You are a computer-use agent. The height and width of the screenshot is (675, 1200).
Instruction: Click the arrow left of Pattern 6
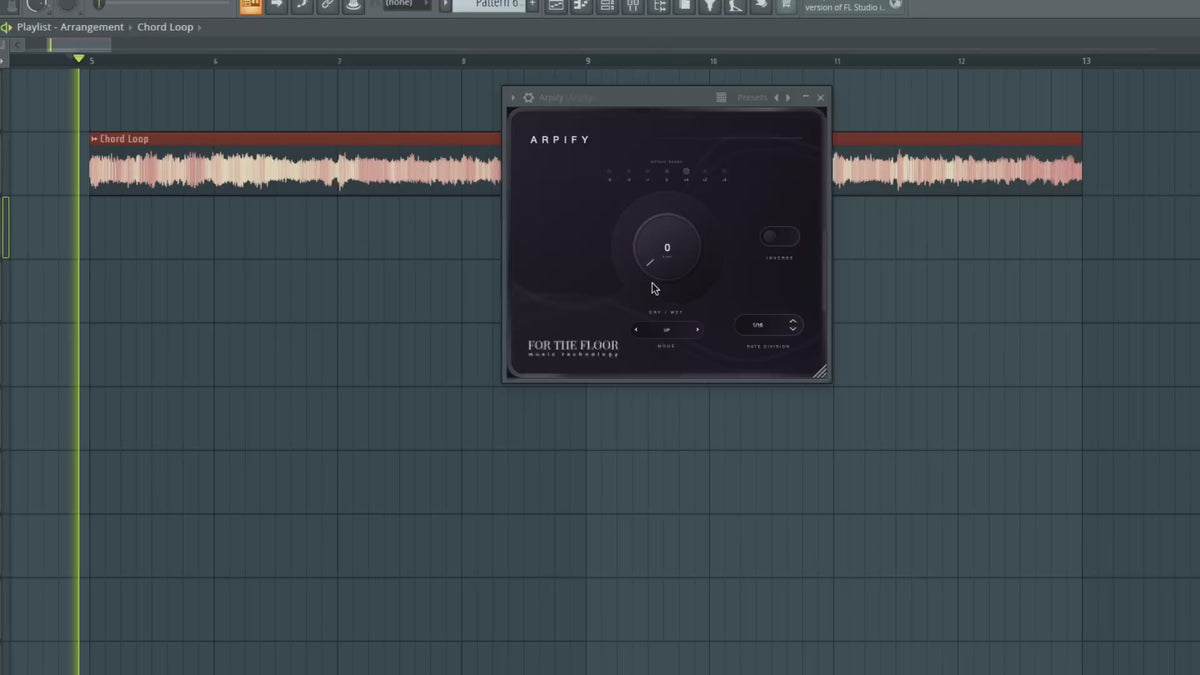446,5
